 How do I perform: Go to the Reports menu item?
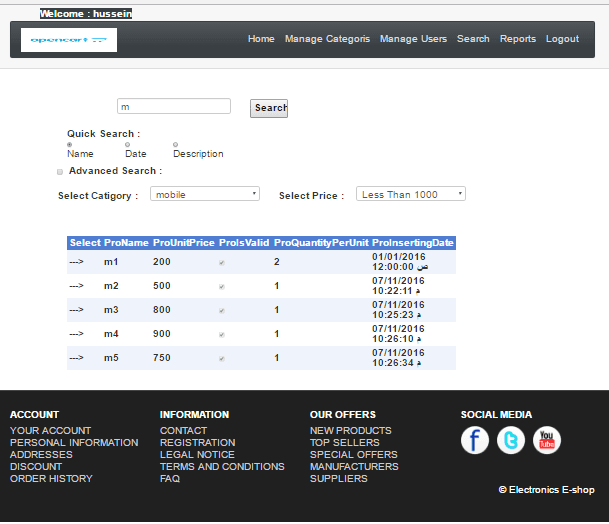(518, 39)
